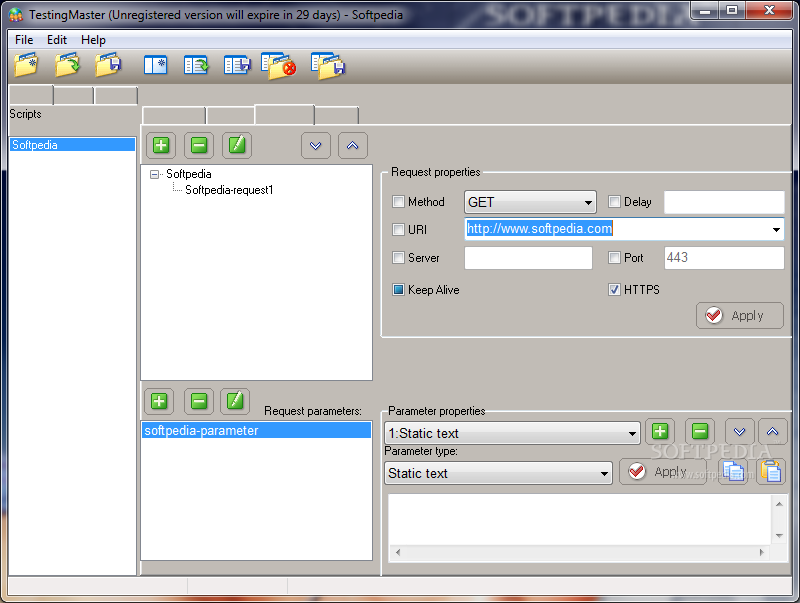
Task: Move request up with chevron button
Action: pyautogui.click(x=353, y=145)
